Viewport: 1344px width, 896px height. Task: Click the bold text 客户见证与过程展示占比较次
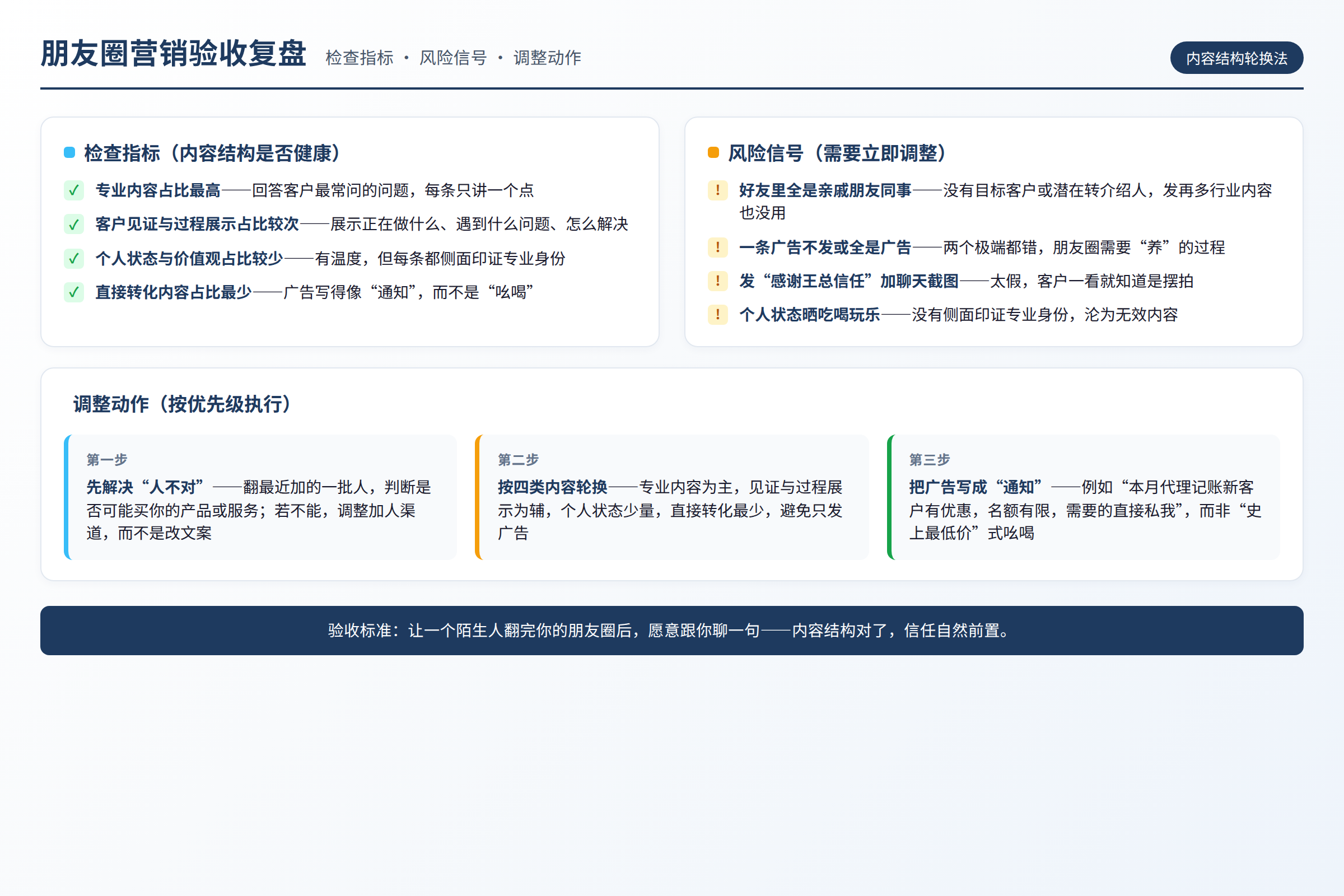[197, 224]
